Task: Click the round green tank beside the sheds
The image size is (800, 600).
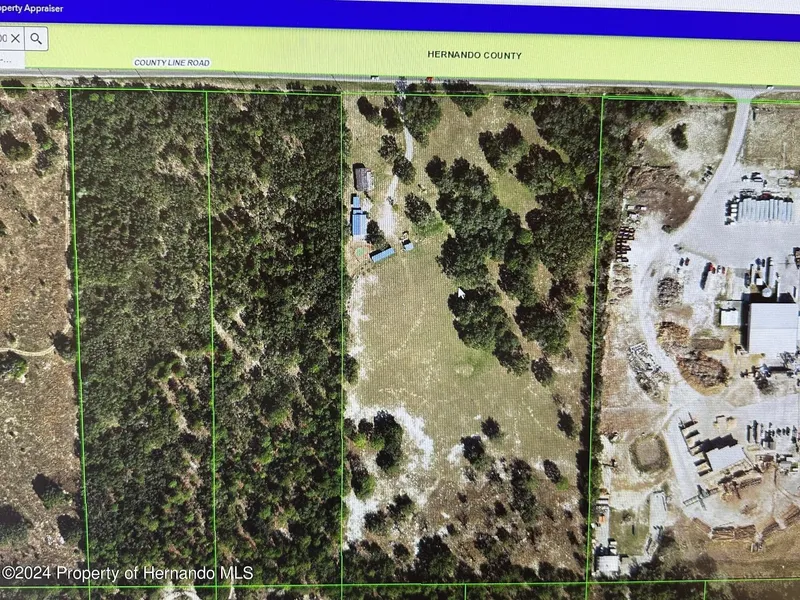Action: 360,252
